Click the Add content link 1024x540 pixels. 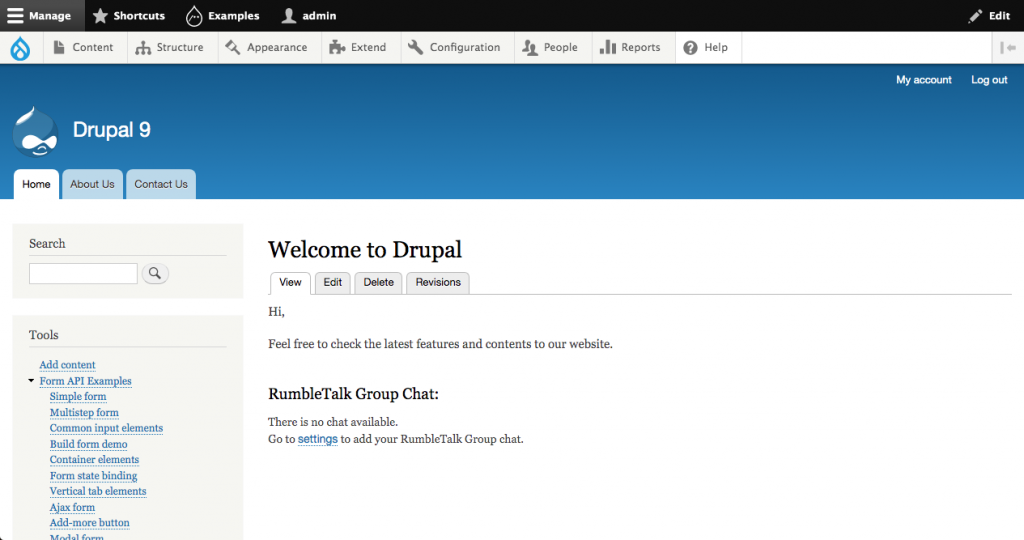[67, 365]
